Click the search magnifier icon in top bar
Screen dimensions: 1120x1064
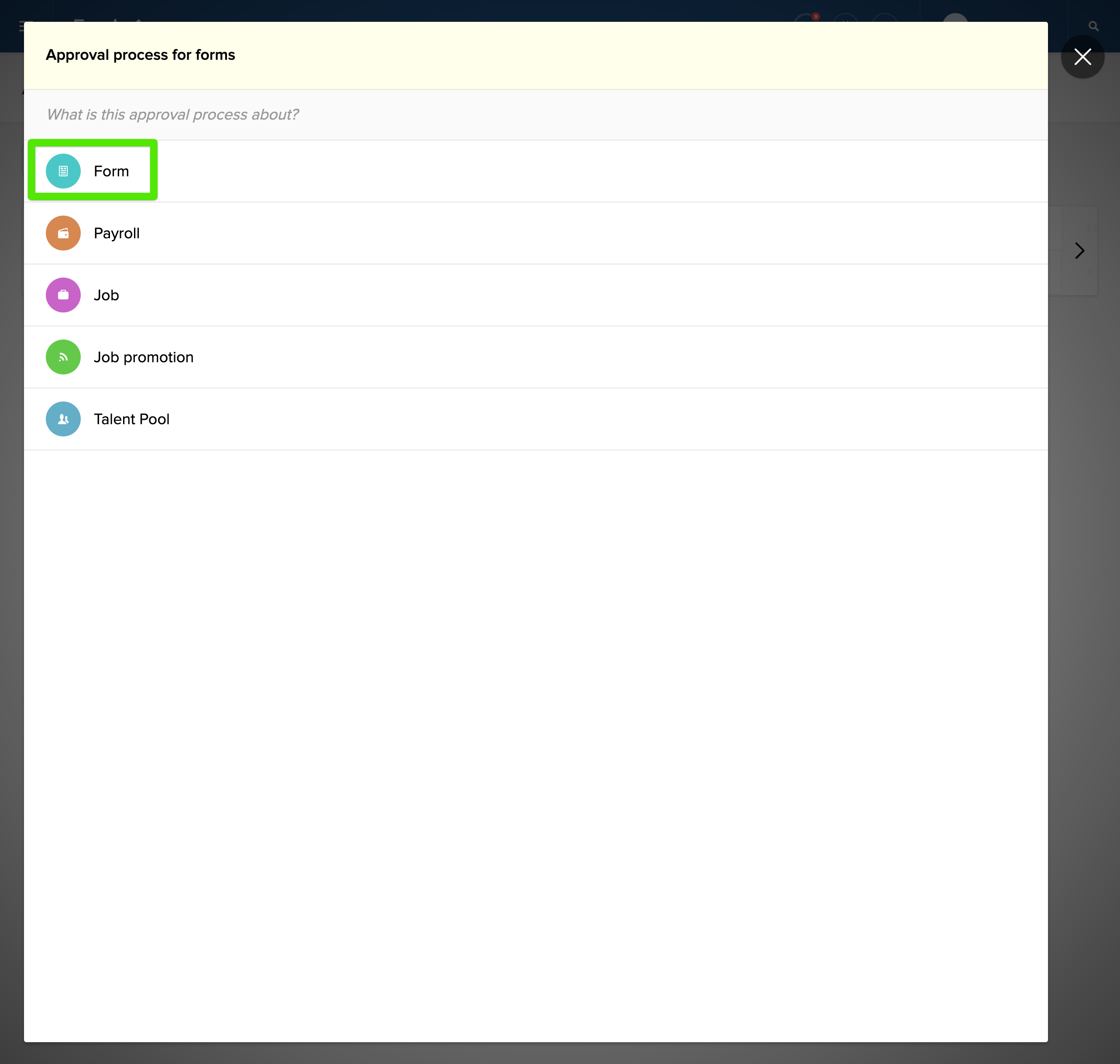(1093, 26)
